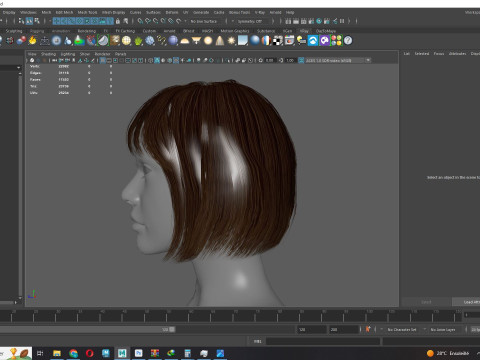Click the glowing sphere light shelf icon
This screenshot has height=360, width=480.
pyautogui.click(x=208, y=41)
